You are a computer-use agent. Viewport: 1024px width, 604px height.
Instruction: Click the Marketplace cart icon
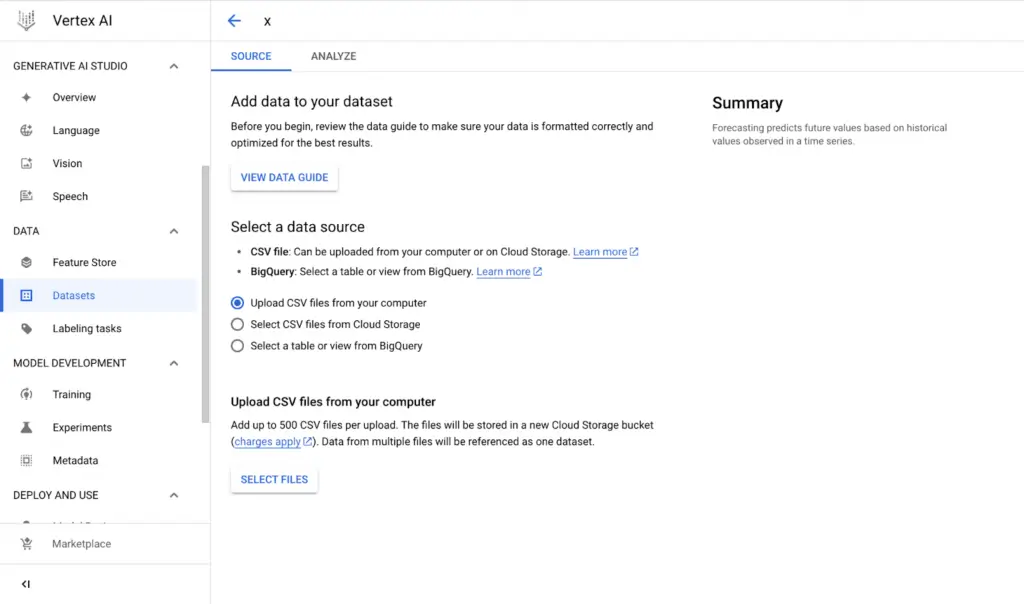26,544
